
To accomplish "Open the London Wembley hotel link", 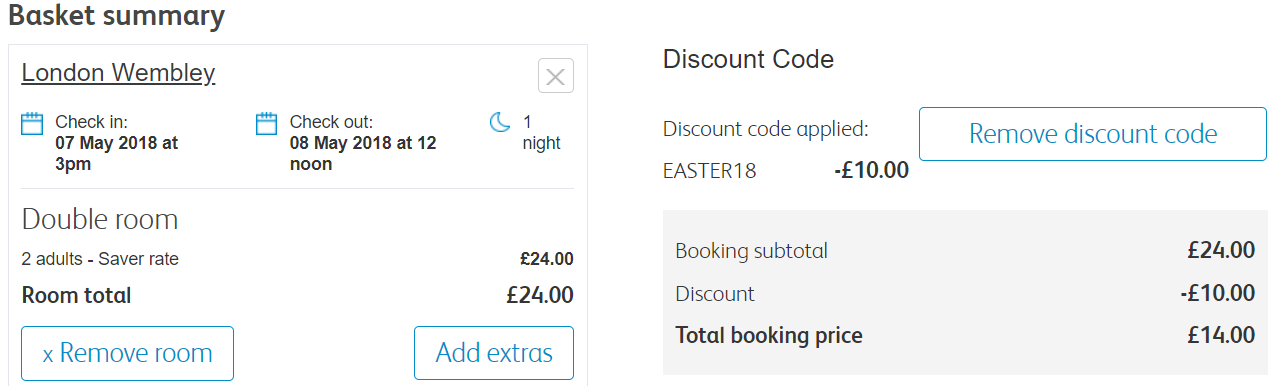I will [x=118, y=73].
